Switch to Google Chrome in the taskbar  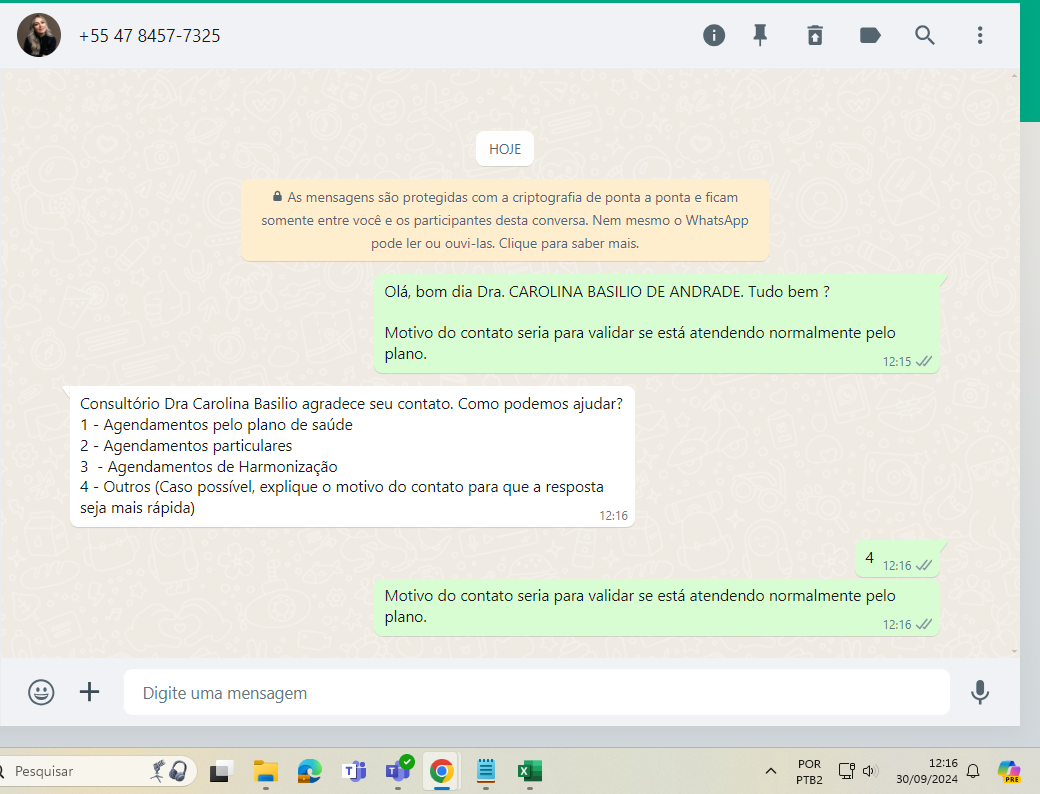tap(442, 771)
